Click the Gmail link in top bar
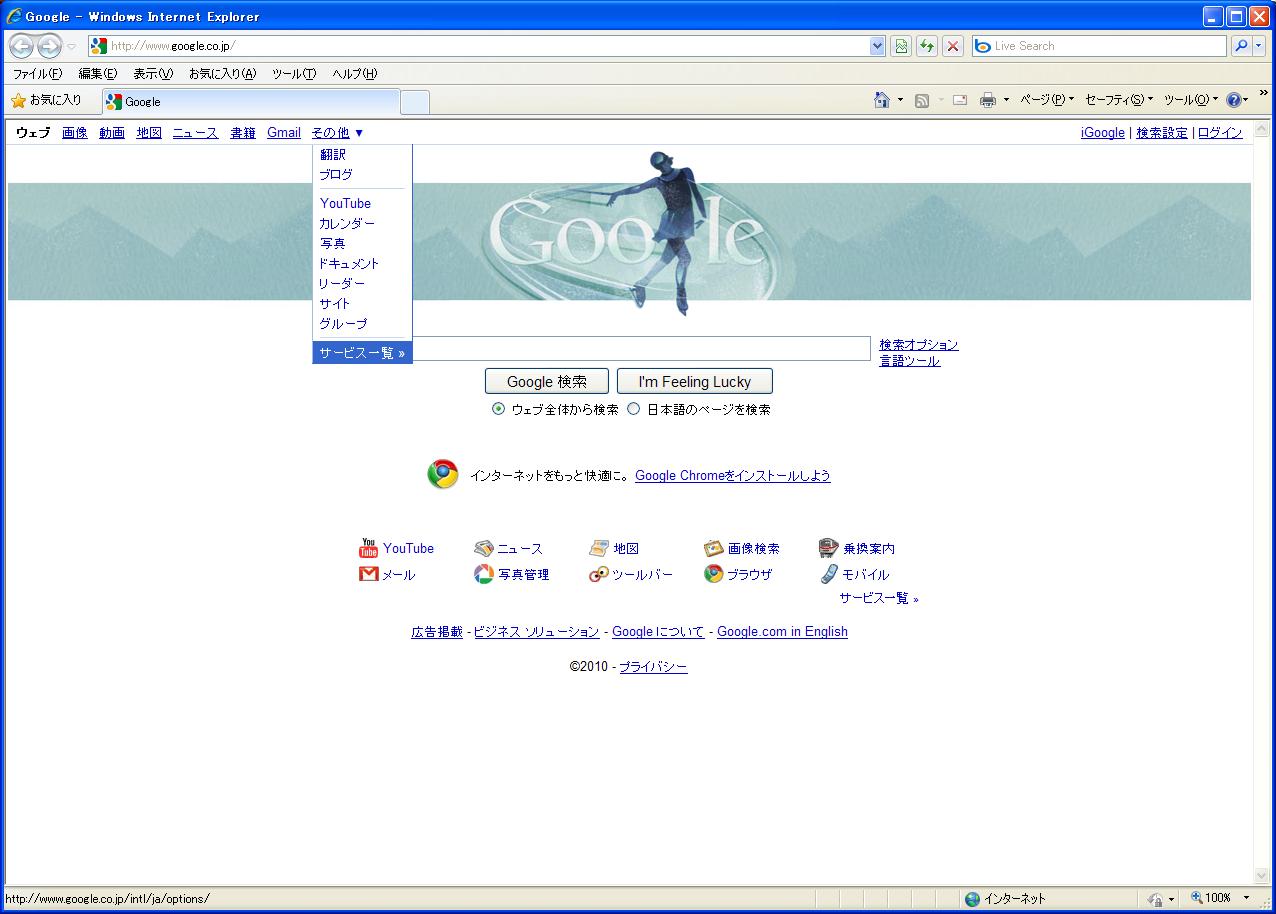 pos(284,132)
